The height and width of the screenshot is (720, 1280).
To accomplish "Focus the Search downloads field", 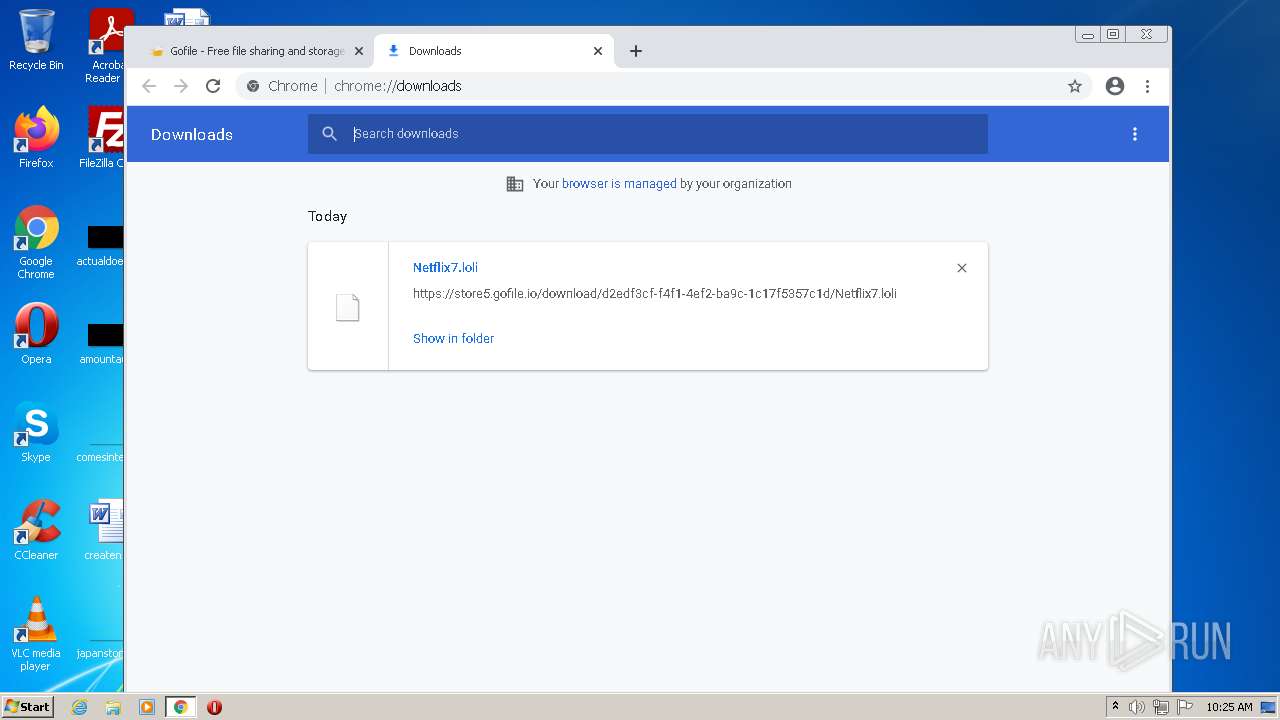I will 648,134.
